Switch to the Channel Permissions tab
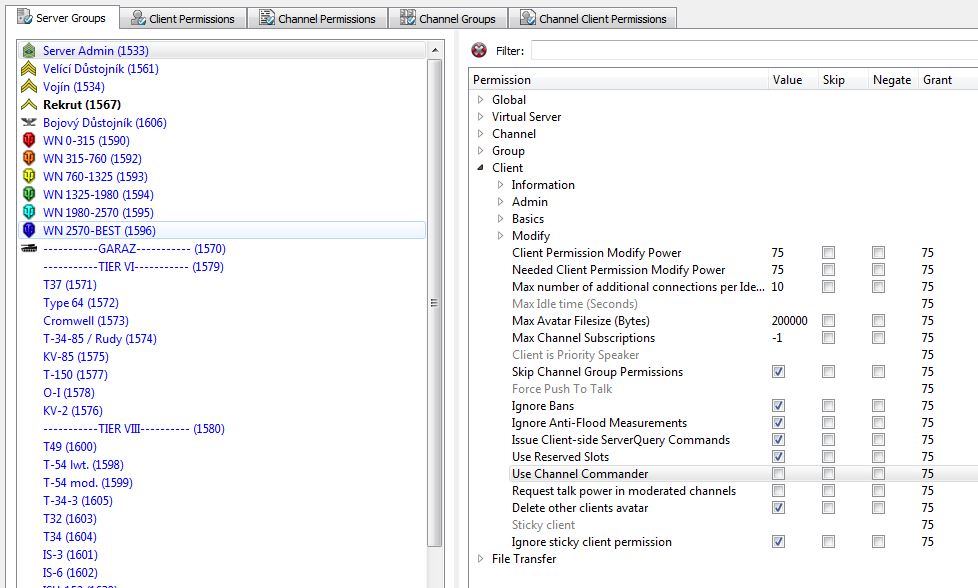978x588 pixels. coord(318,18)
